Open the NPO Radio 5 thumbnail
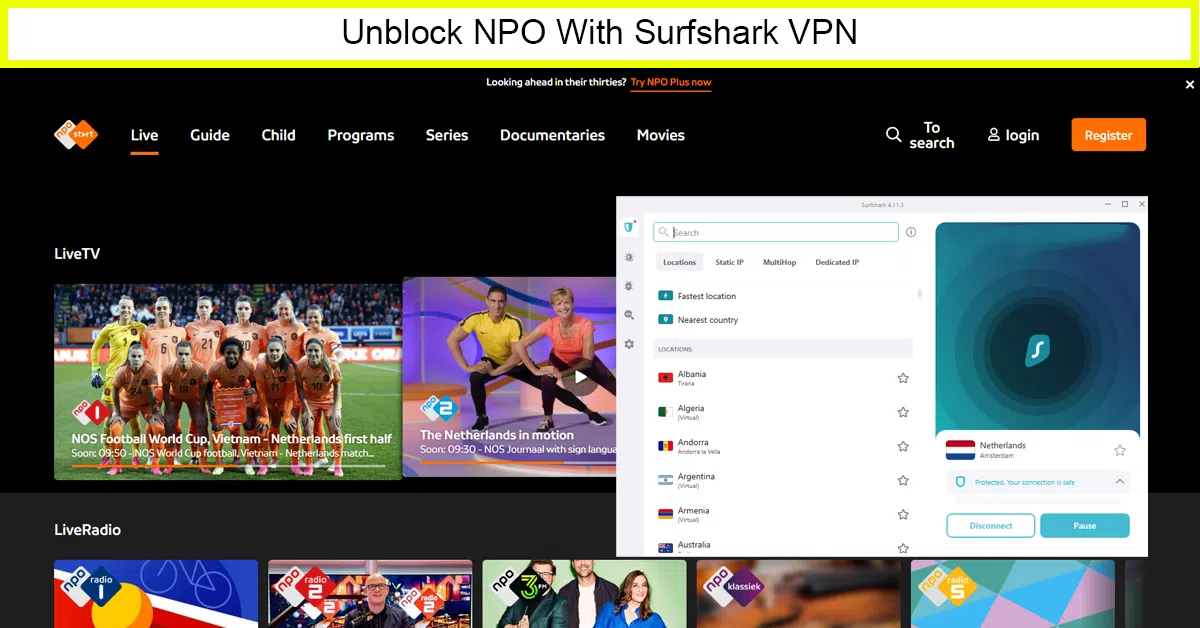The width and height of the screenshot is (1200, 628). tap(1012, 594)
